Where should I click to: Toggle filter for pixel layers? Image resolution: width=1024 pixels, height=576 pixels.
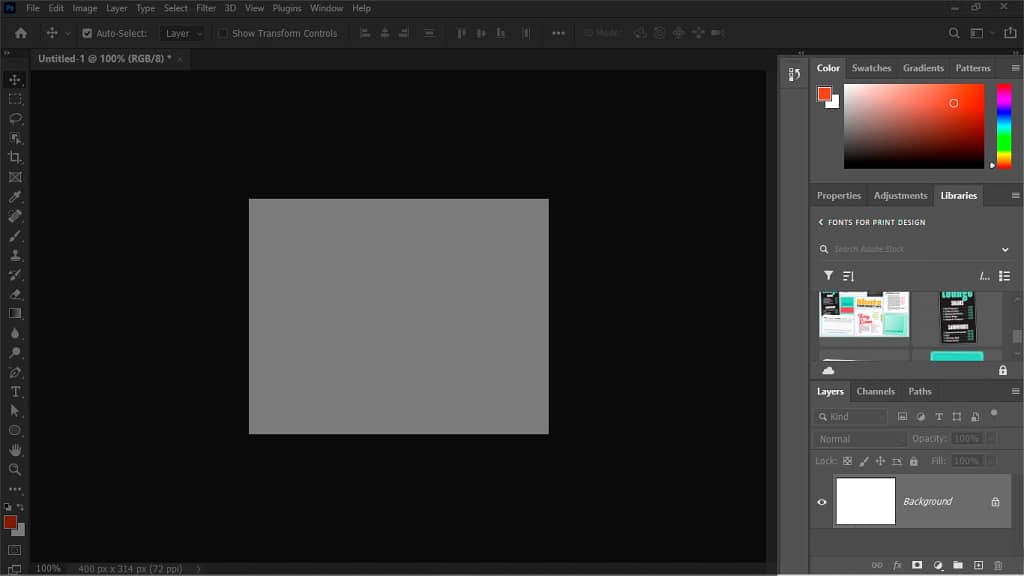(x=903, y=417)
